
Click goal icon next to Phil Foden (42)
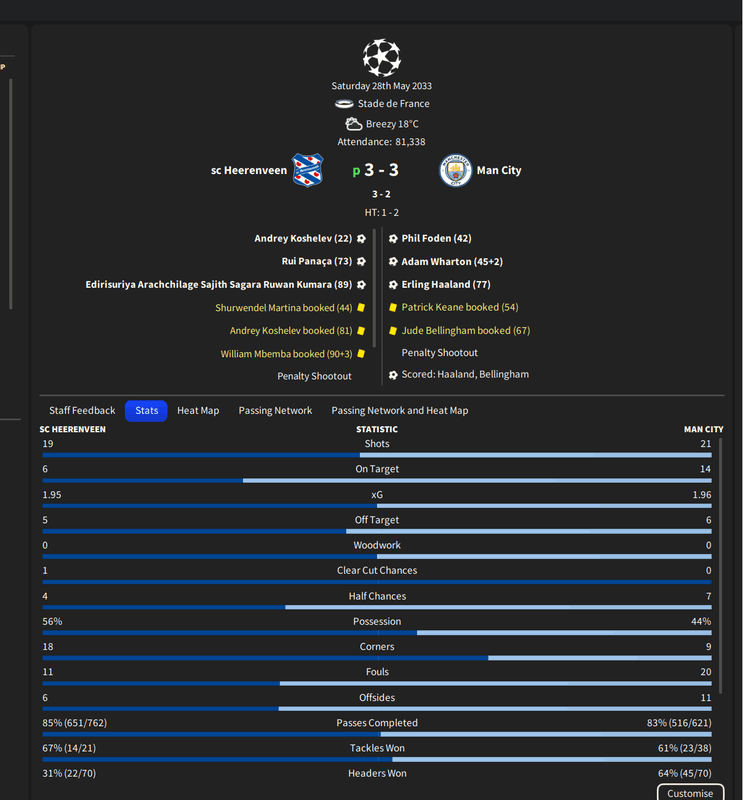click(x=393, y=238)
